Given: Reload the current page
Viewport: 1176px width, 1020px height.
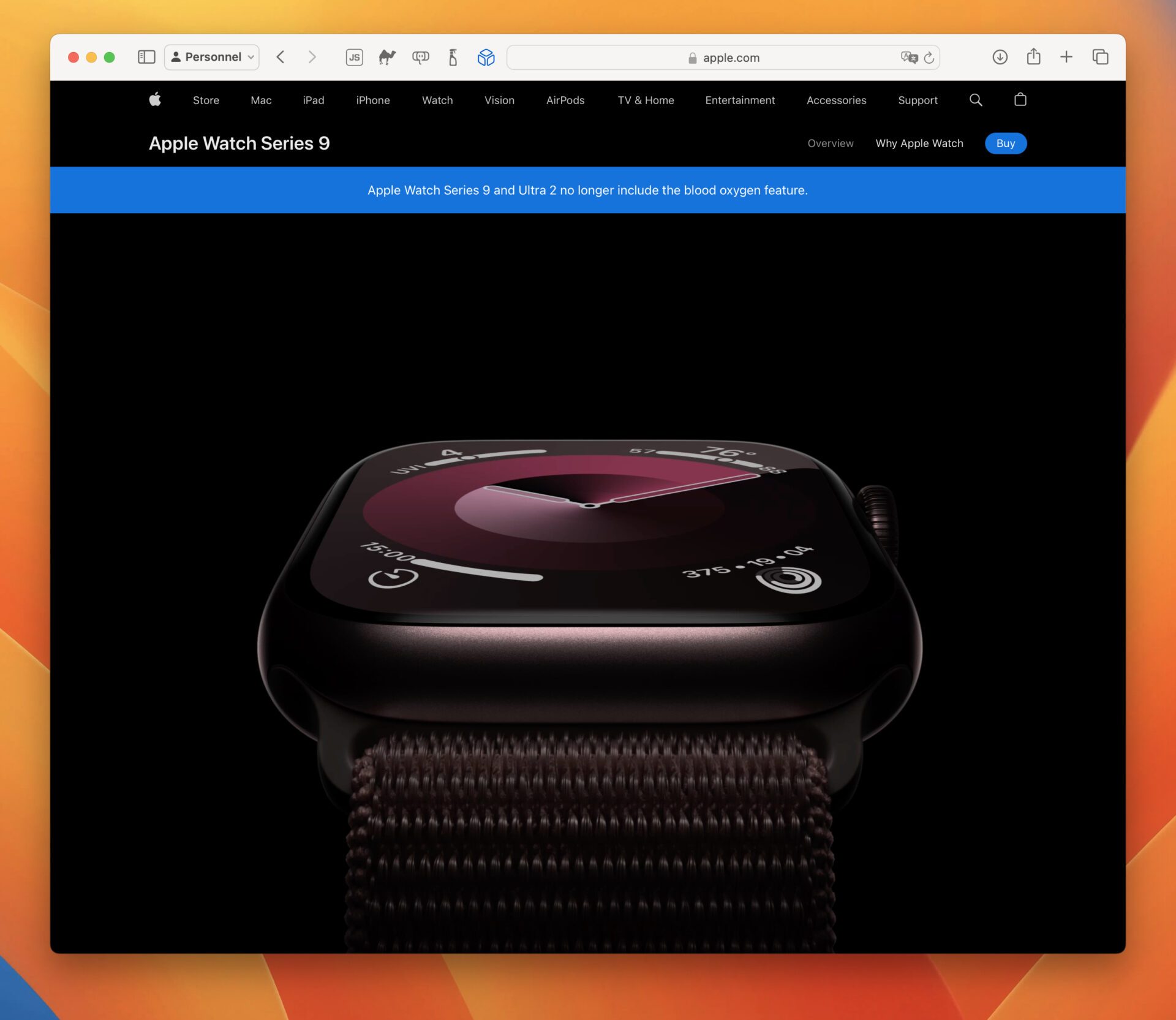Looking at the screenshot, I should [929, 58].
